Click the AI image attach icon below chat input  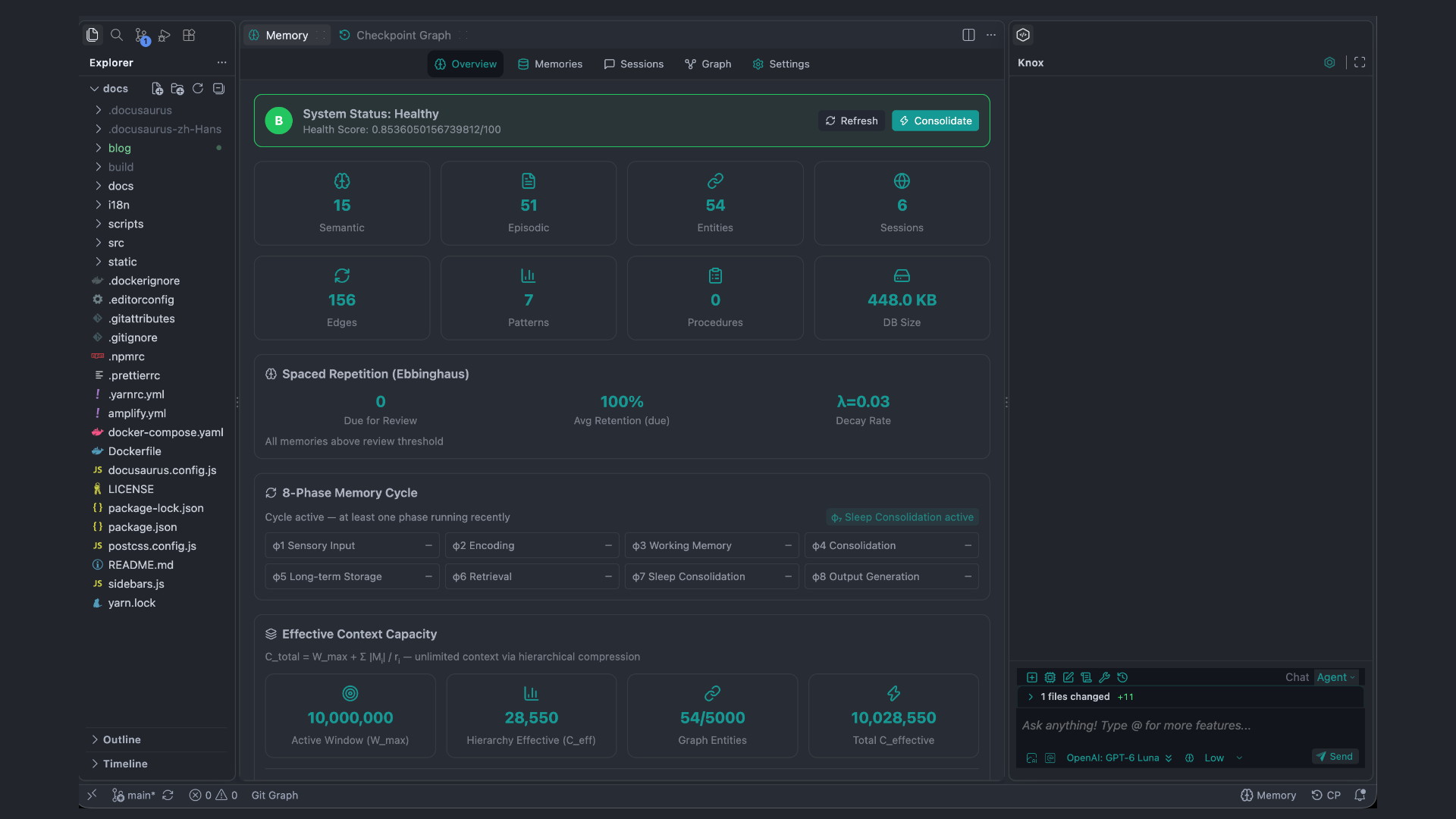(1032, 758)
